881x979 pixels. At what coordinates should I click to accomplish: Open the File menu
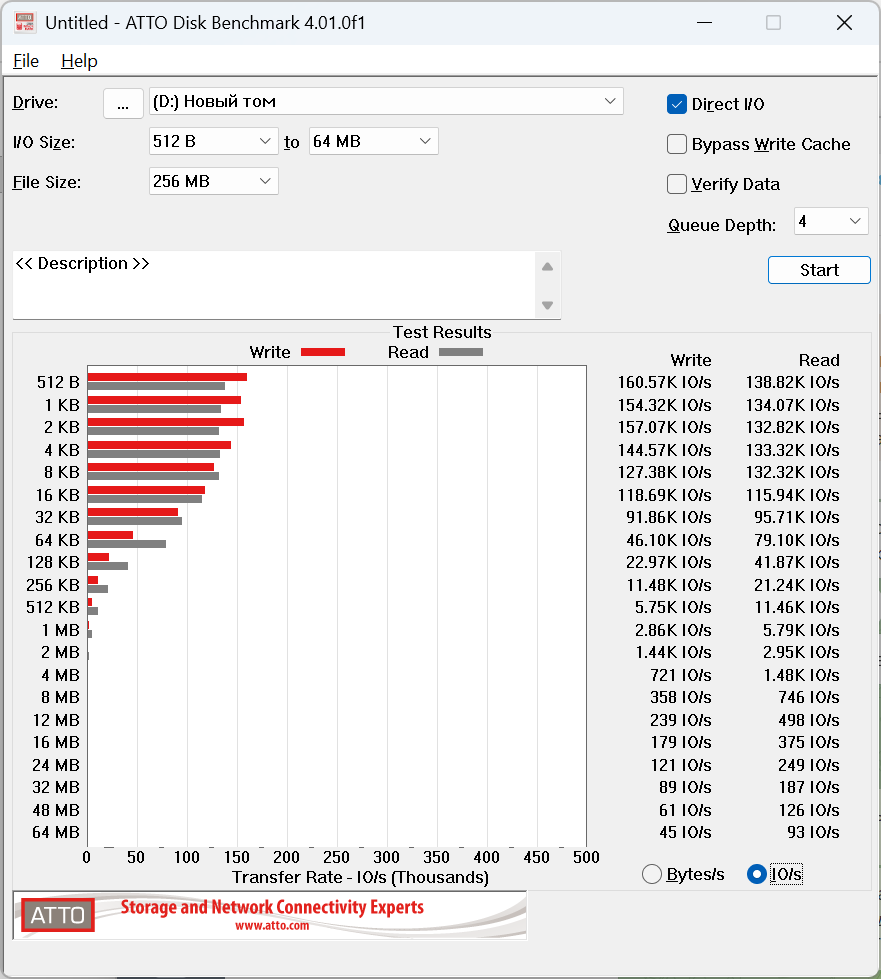(x=26, y=61)
